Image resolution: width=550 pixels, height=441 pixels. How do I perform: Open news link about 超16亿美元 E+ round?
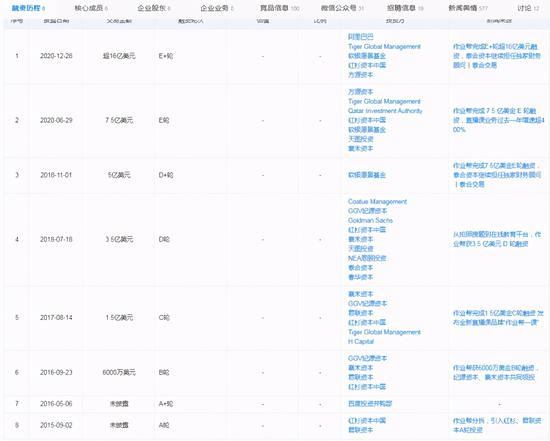pos(496,56)
